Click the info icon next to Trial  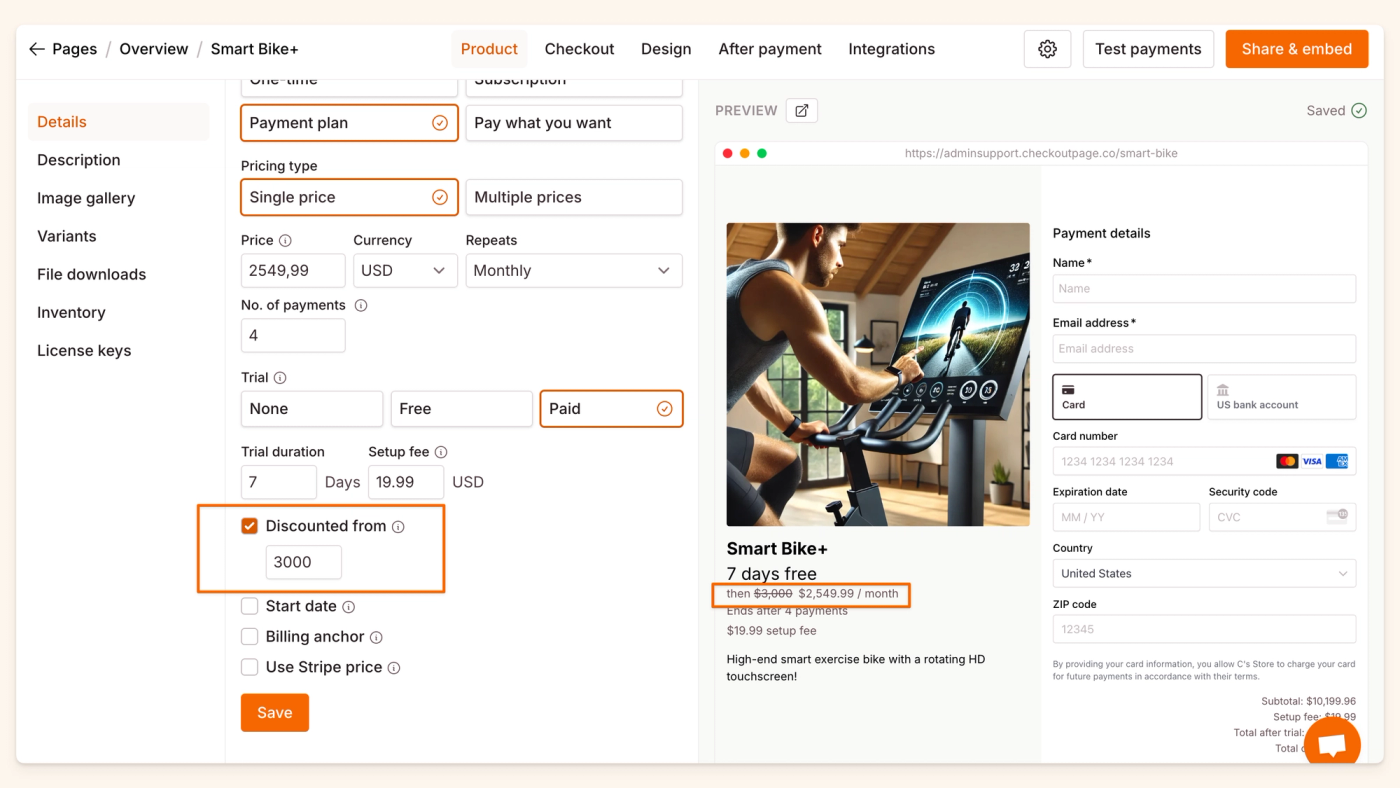(x=280, y=378)
